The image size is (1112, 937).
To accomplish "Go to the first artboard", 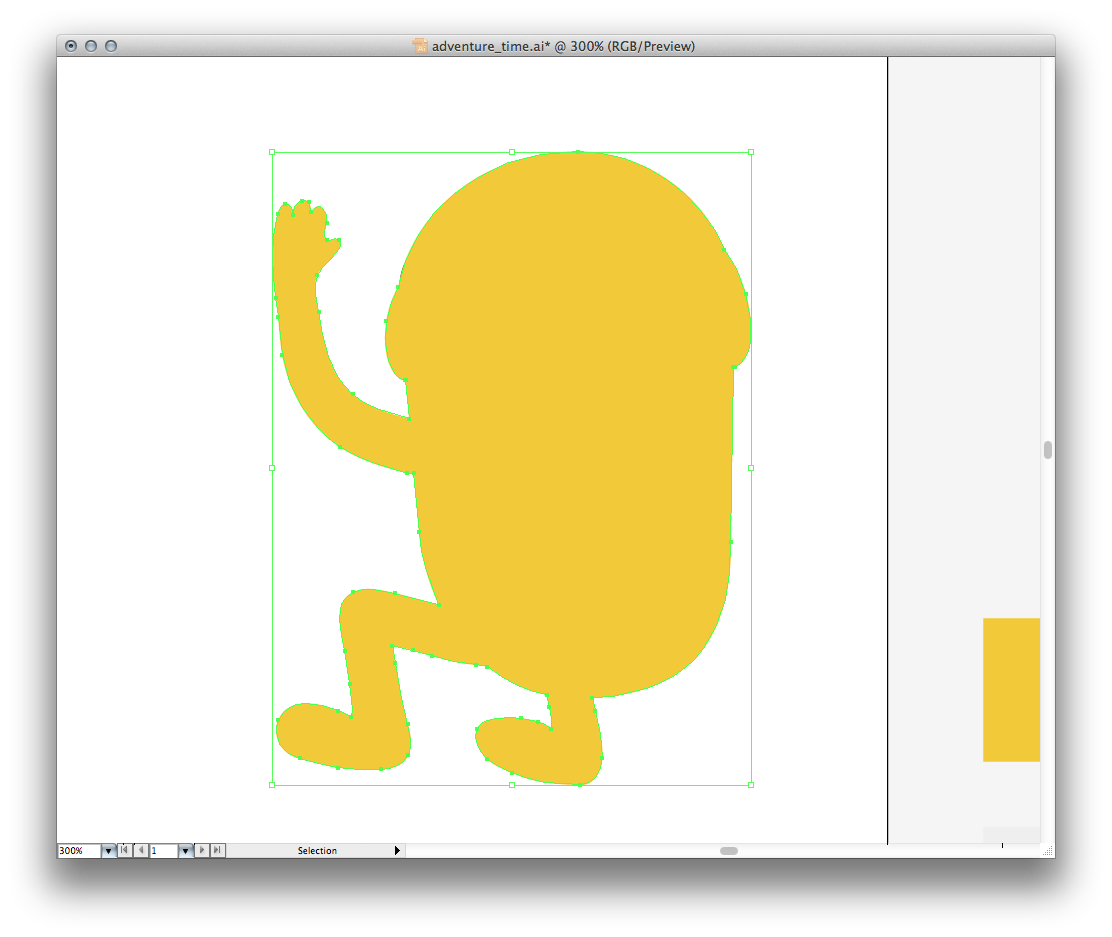I will [x=125, y=850].
